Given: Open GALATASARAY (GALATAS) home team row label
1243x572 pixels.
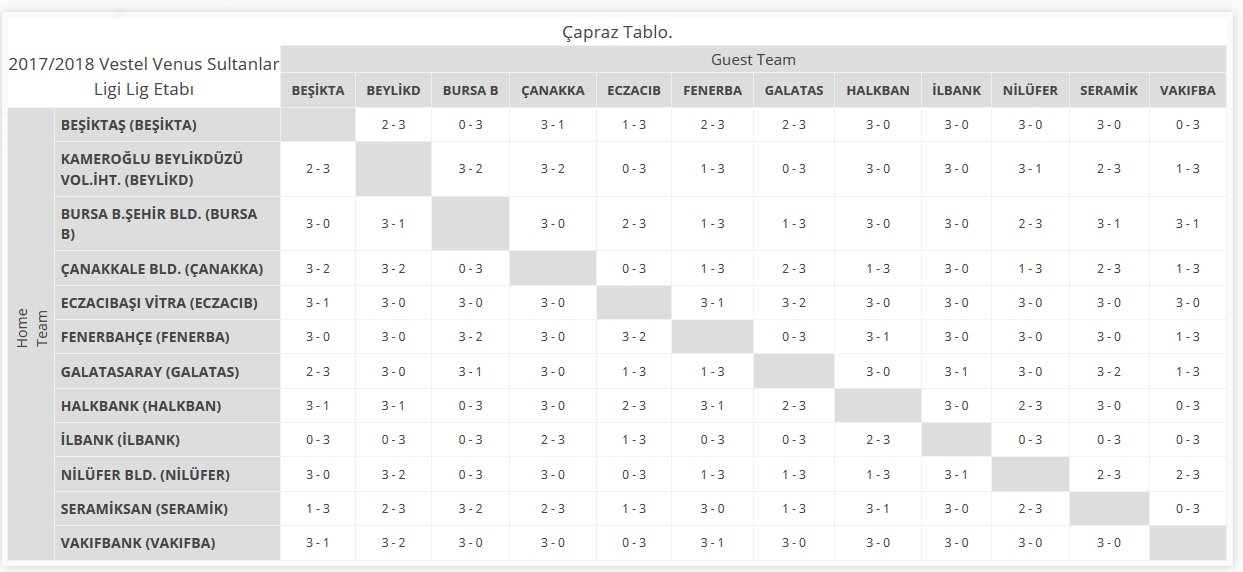Looking at the screenshot, I should coord(149,372).
